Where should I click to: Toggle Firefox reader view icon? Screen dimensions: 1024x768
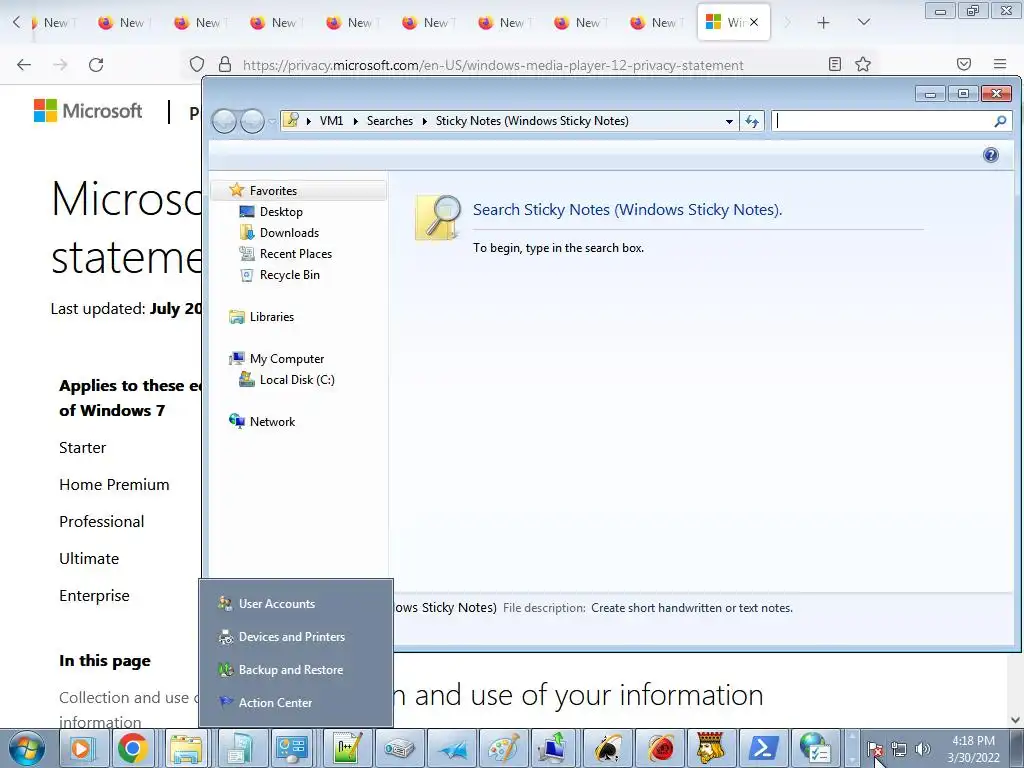834,64
